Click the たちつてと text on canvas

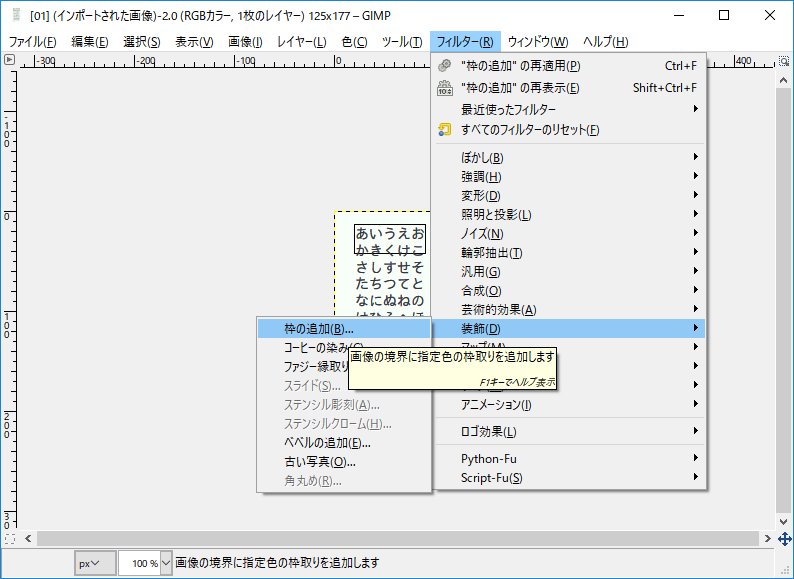pos(389,283)
